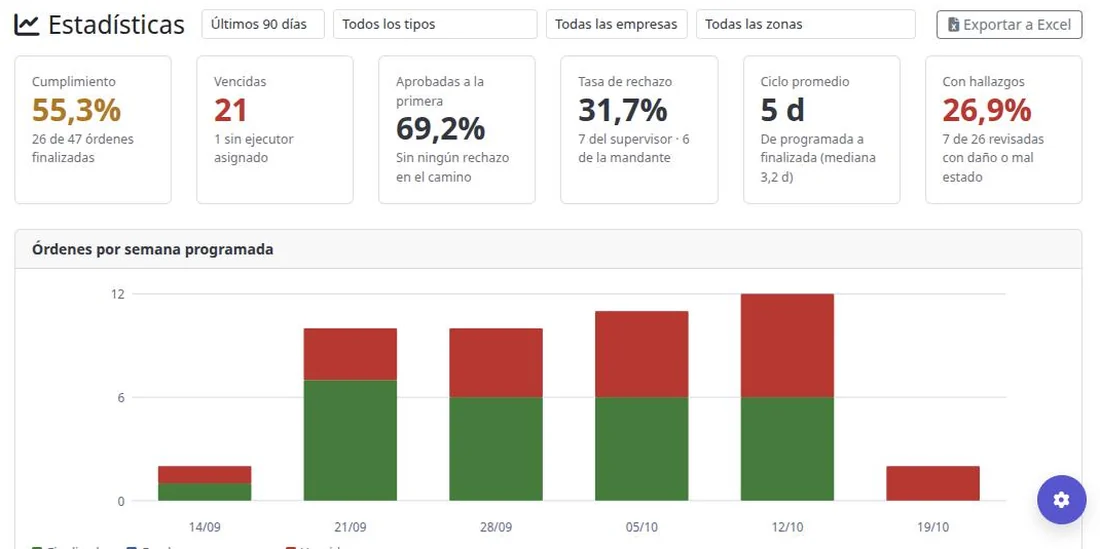Click the red 19/10 bar
This screenshot has height=549, width=1100.
[x=933, y=483]
